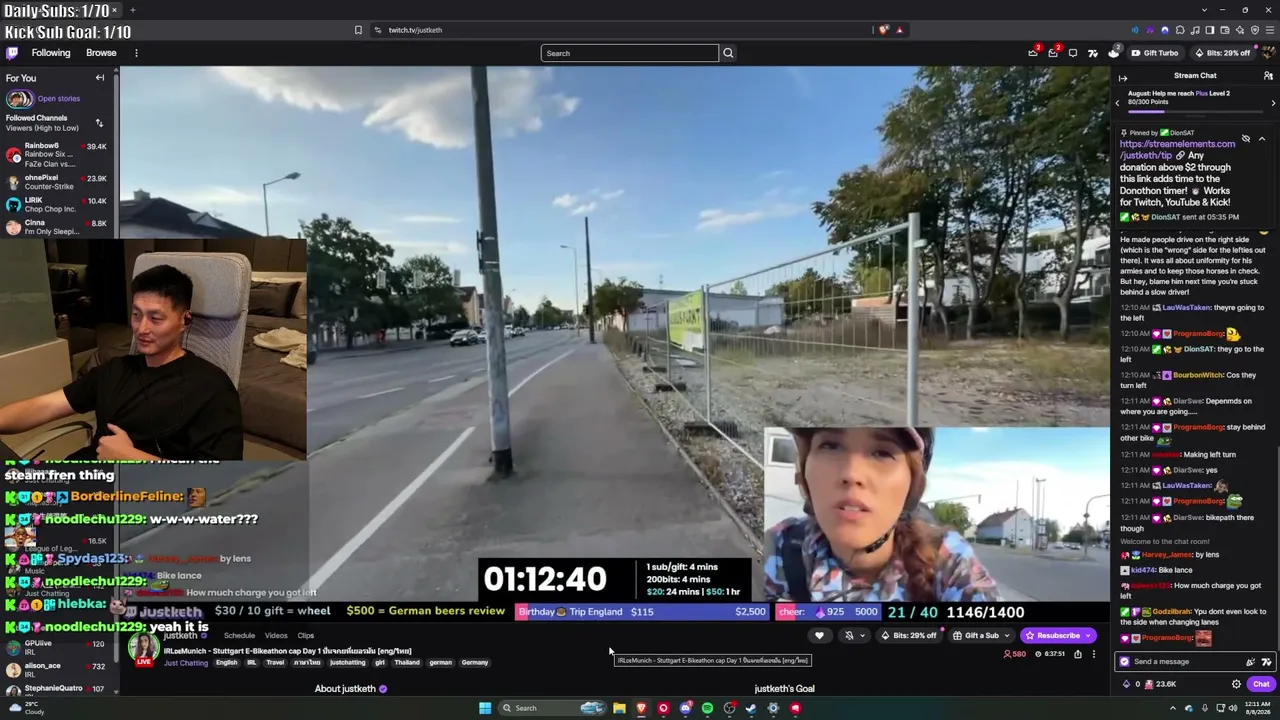
Task: Toggle the browser sidebar panel icon
Action: (x=1210, y=30)
